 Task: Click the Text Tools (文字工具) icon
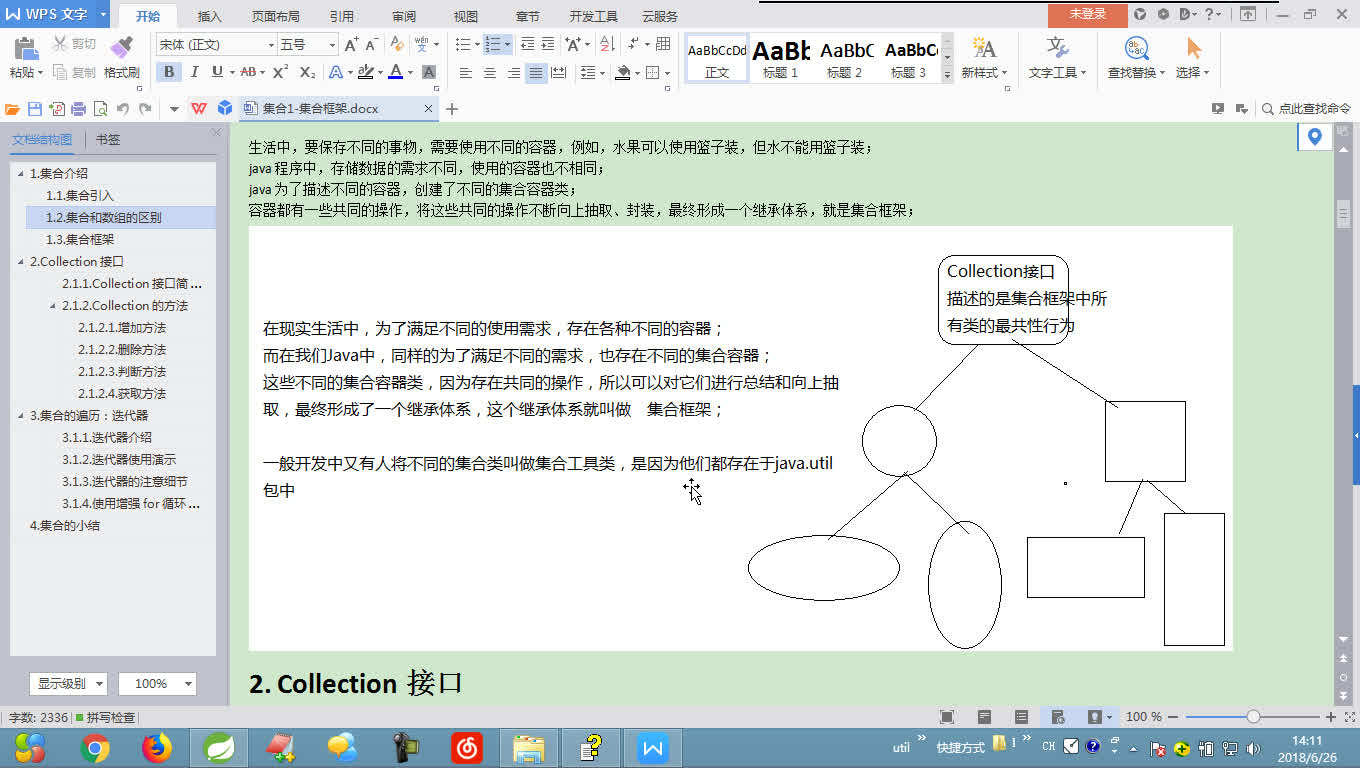click(1058, 48)
